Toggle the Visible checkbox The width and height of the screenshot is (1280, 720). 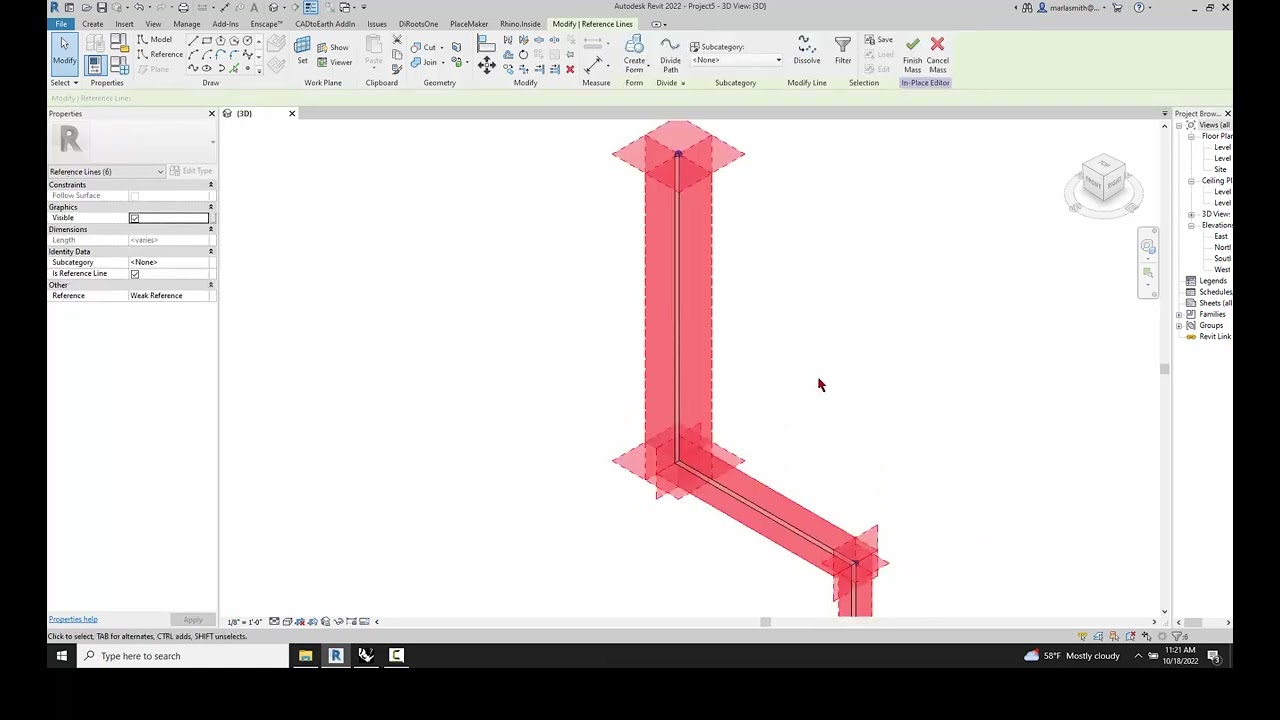click(x=134, y=218)
